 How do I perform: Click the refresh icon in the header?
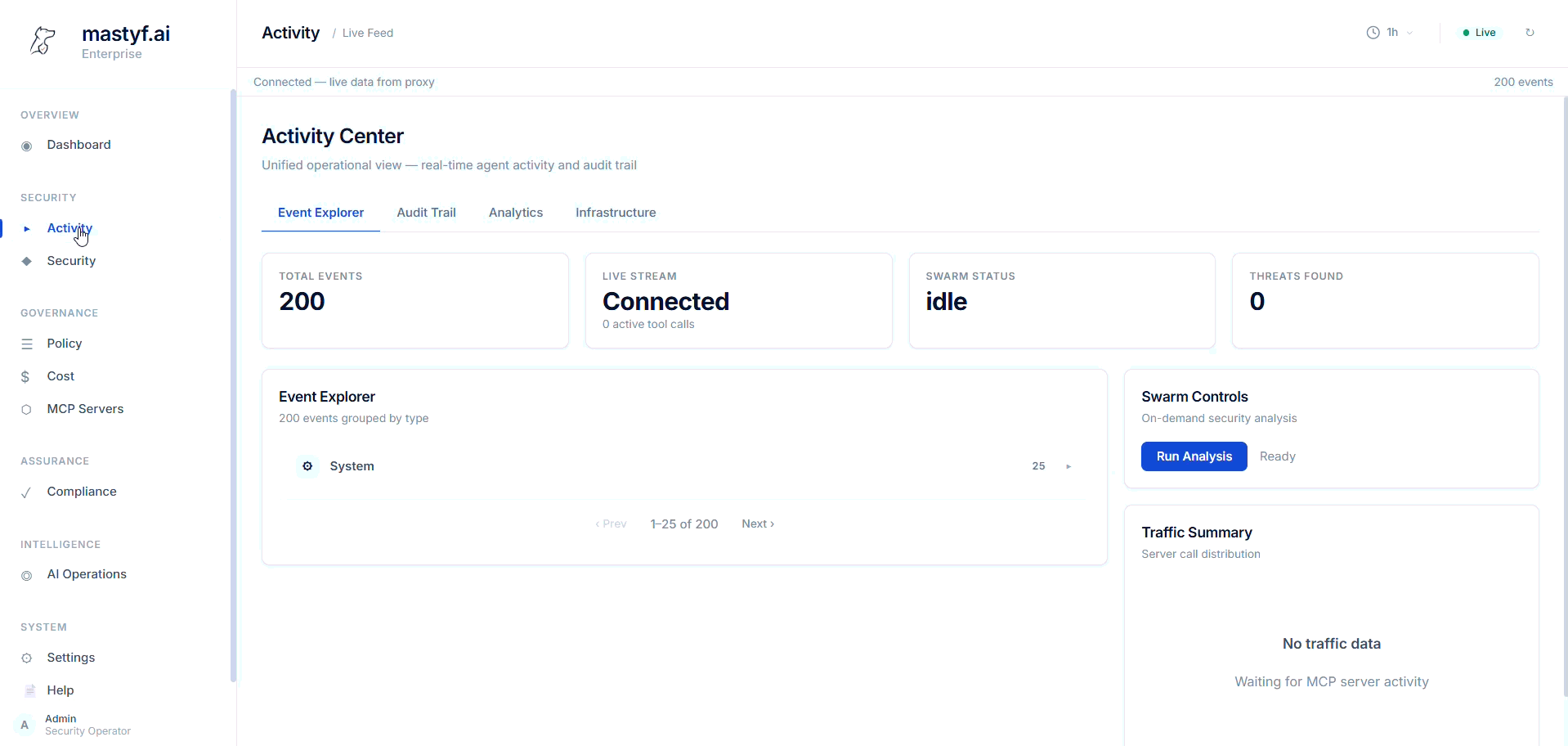pyautogui.click(x=1530, y=33)
